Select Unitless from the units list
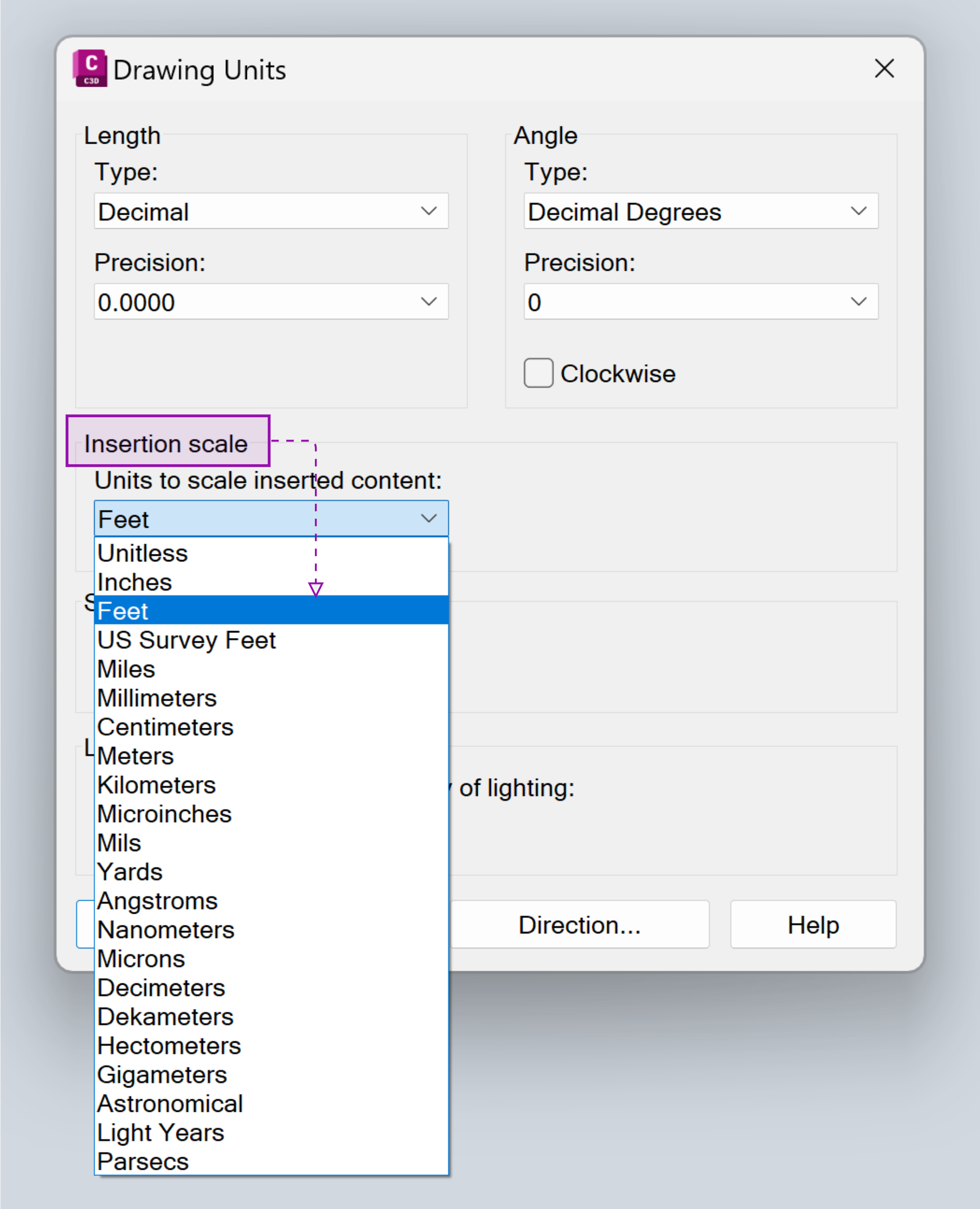 pyautogui.click(x=143, y=553)
